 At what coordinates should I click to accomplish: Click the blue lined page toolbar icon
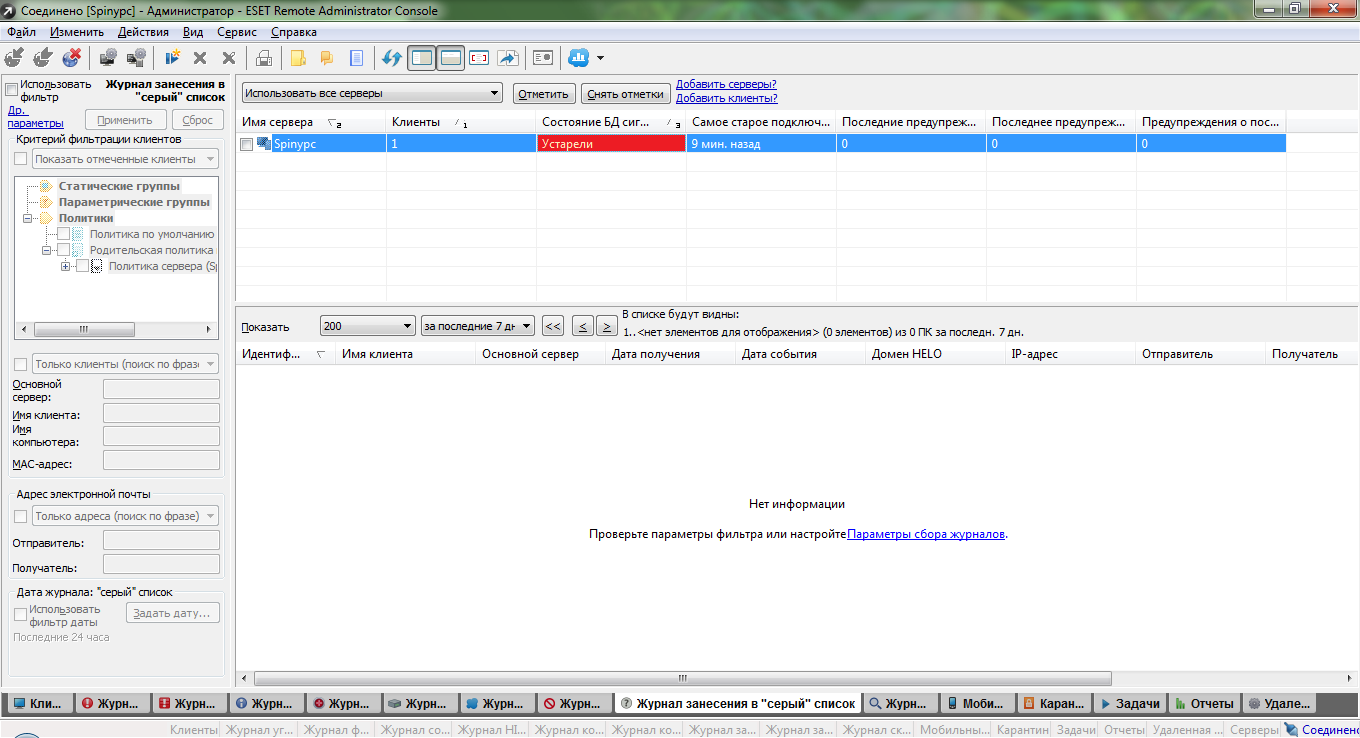pos(355,57)
